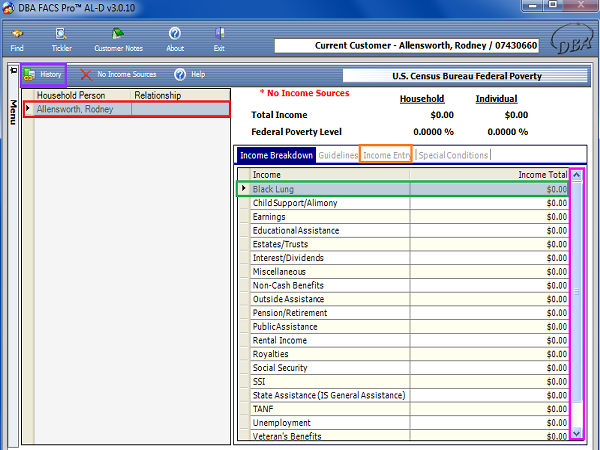600x450 pixels.
Task: Select the State Assistance (IS General Assistance) row
Action: (x=404, y=396)
